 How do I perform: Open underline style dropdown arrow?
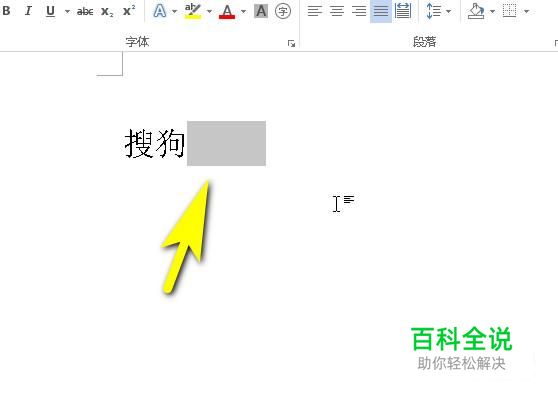coord(67,11)
